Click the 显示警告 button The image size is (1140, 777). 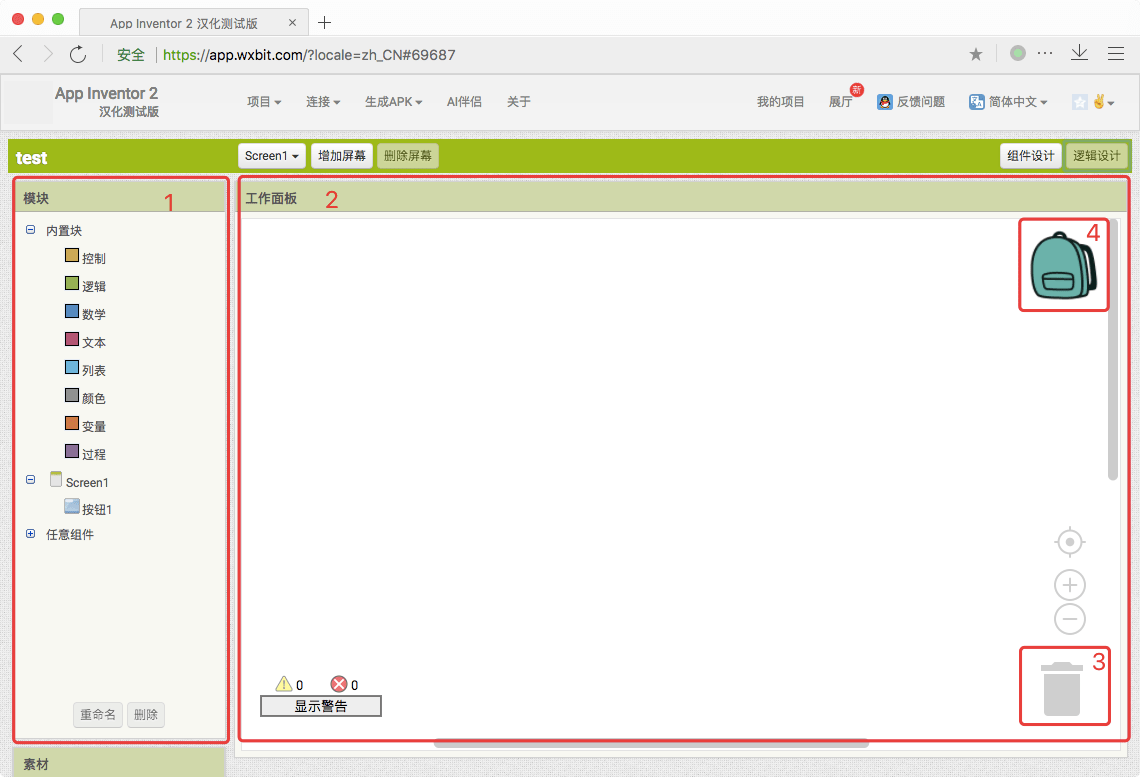click(x=321, y=706)
